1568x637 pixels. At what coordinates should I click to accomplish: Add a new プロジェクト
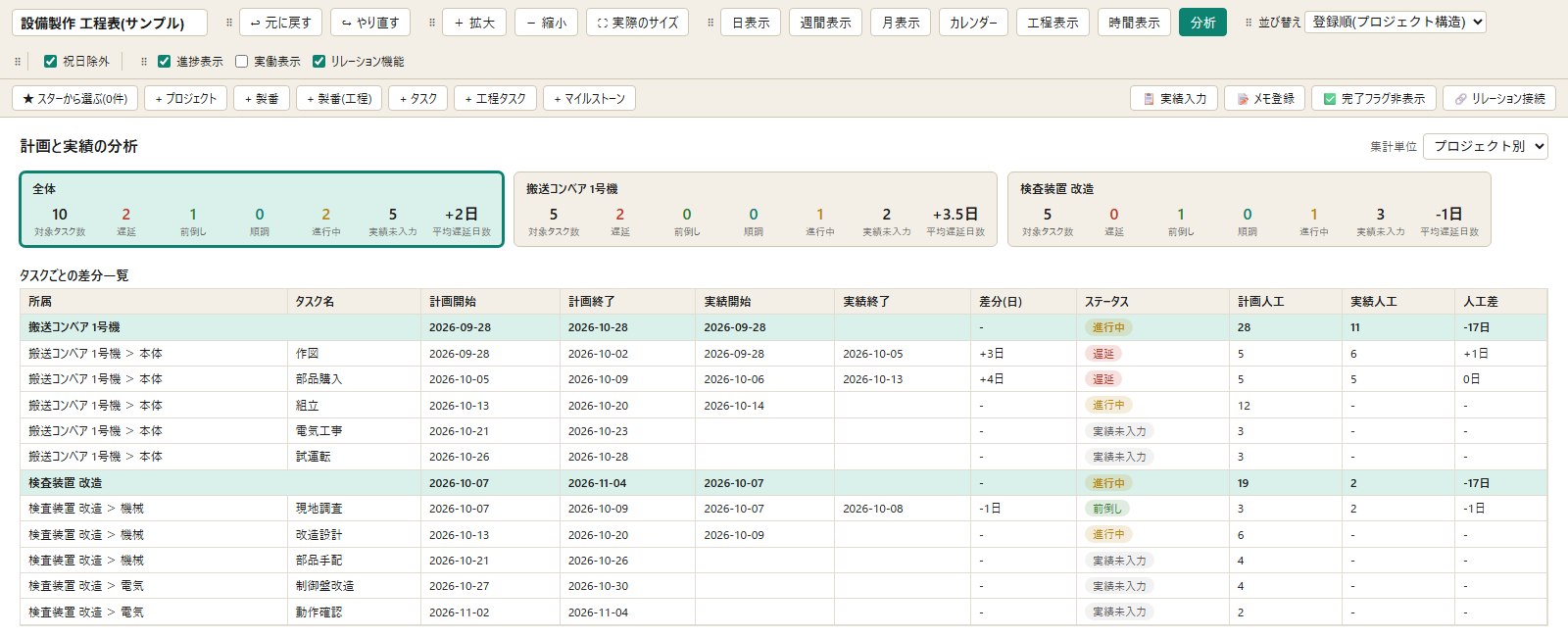click(186, 98)
